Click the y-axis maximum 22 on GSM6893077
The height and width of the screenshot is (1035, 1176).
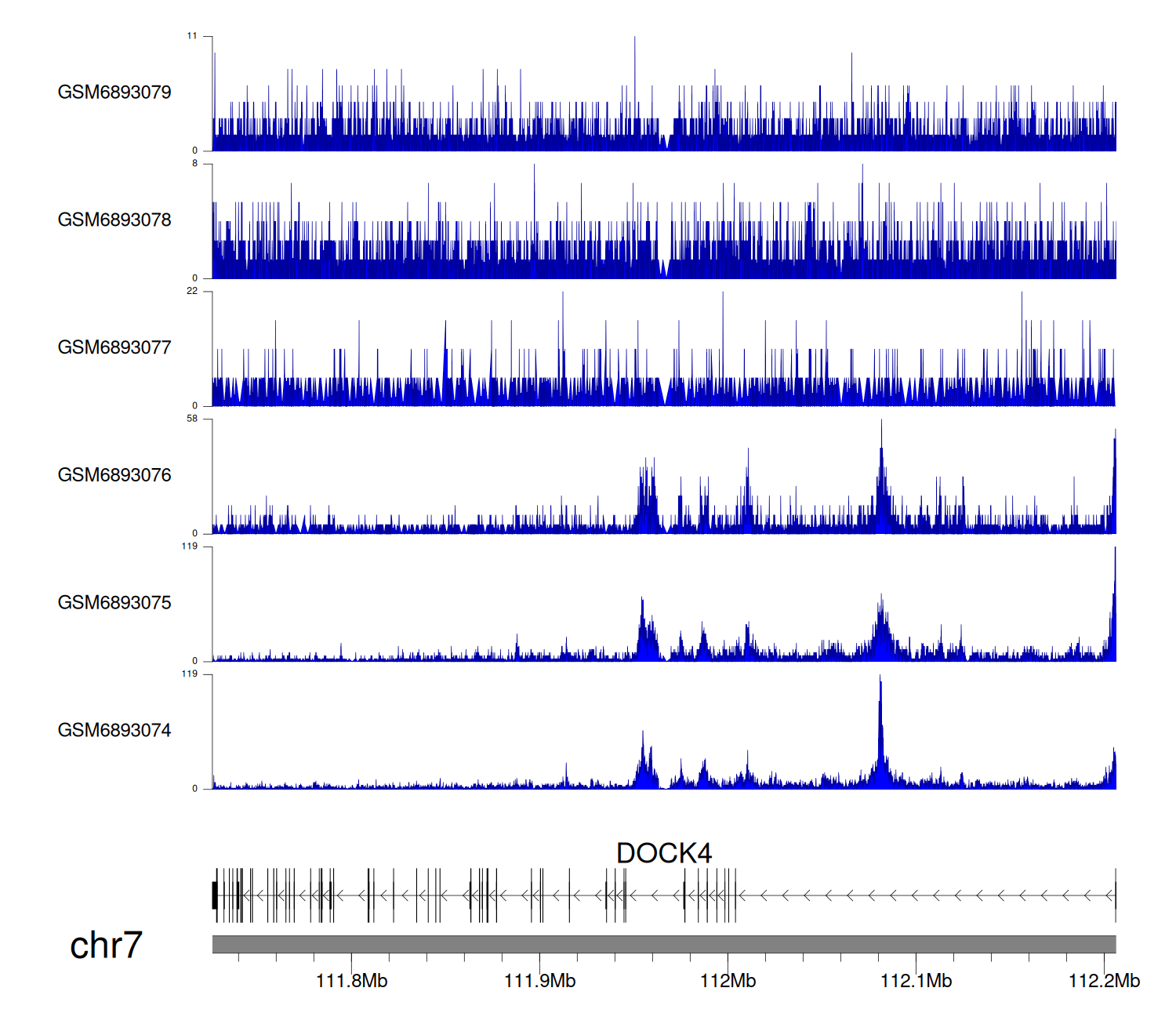coord(192,291)
